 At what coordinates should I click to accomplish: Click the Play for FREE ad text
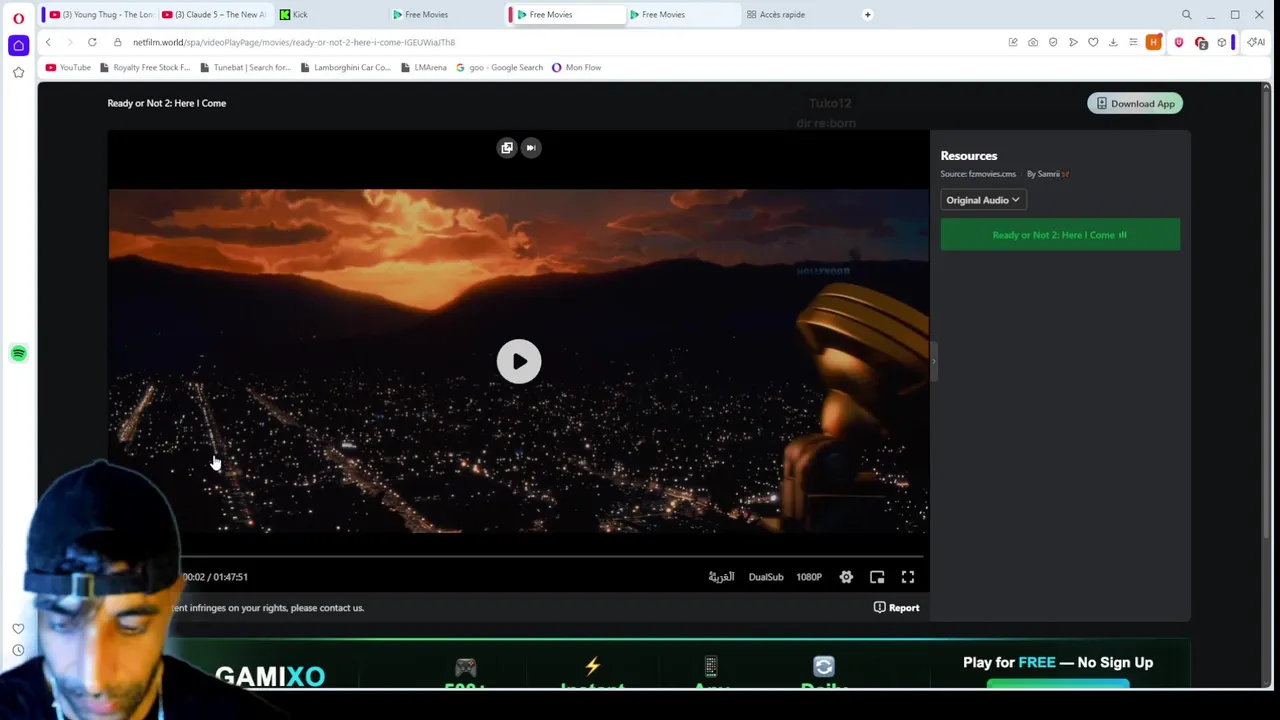click(1058, 662)
